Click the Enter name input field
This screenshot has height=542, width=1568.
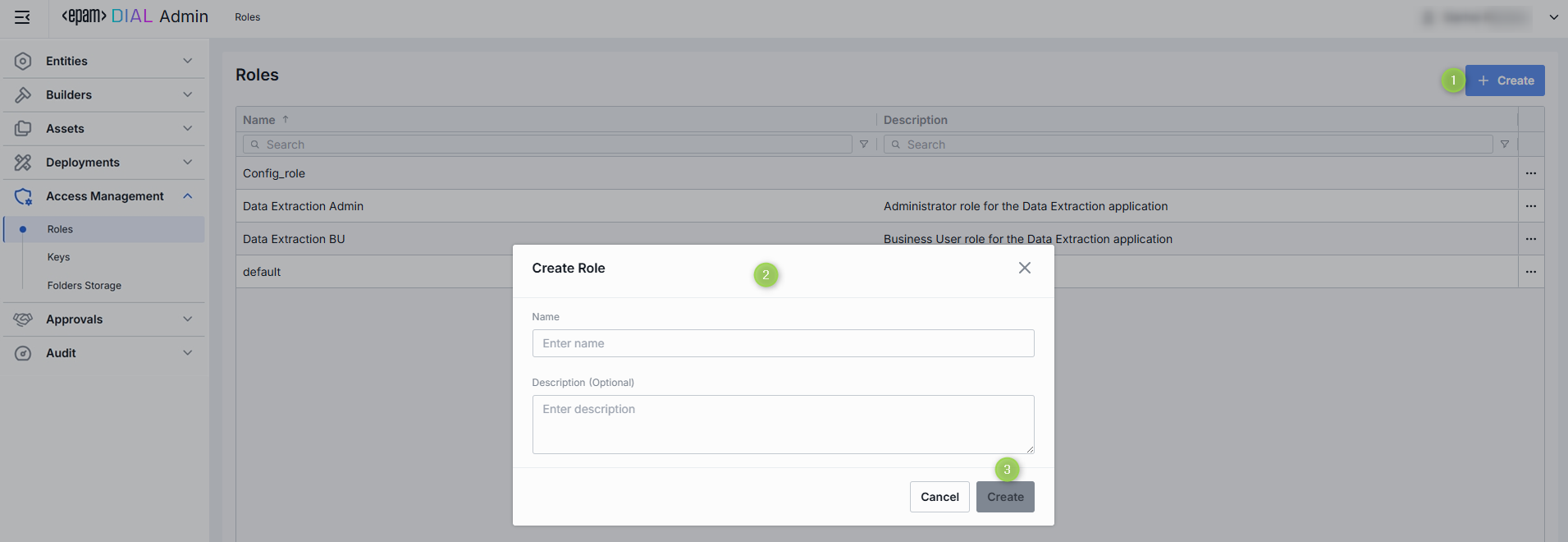click(783, 343)
